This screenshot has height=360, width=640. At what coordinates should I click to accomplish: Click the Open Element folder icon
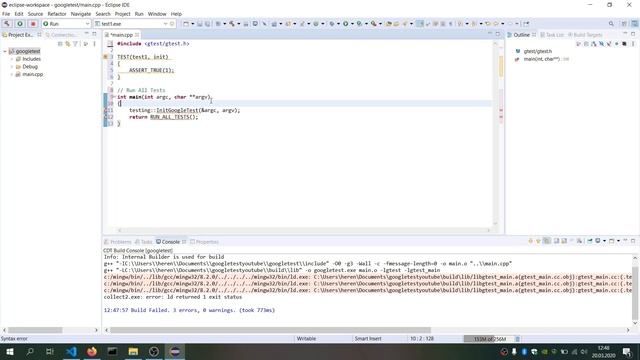point(389,24)
